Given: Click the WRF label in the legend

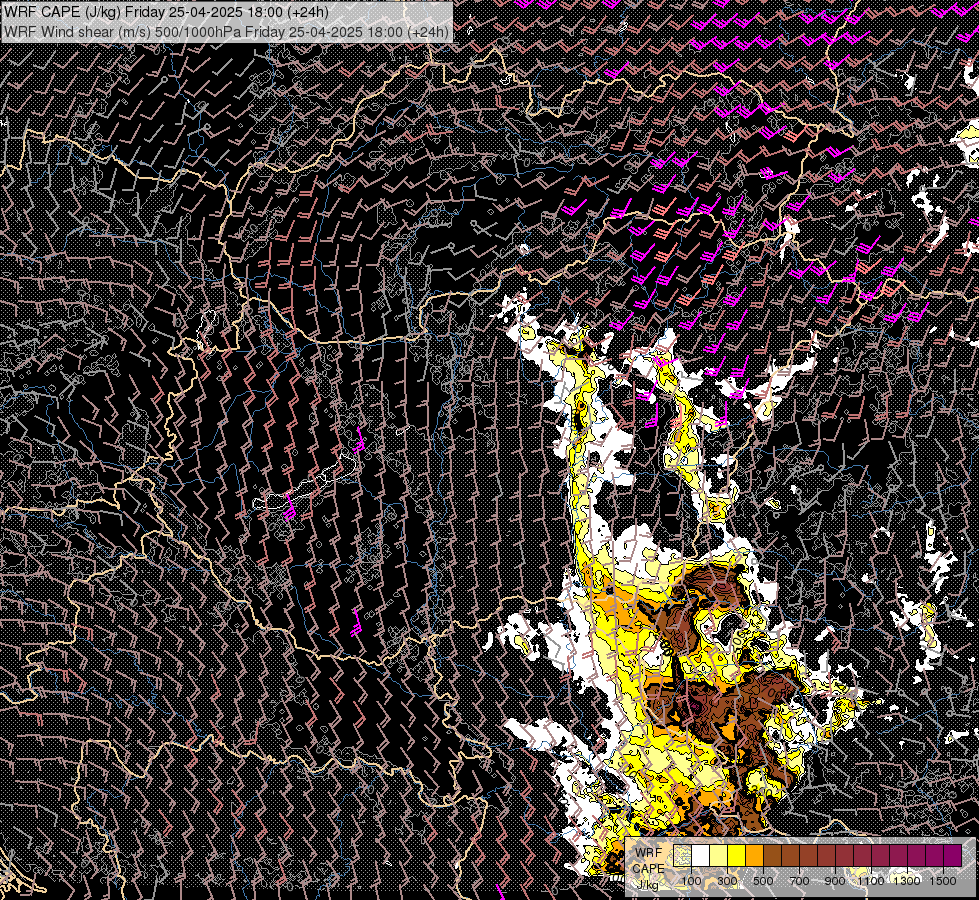Looking at the screenshot, I should [649, 853].
